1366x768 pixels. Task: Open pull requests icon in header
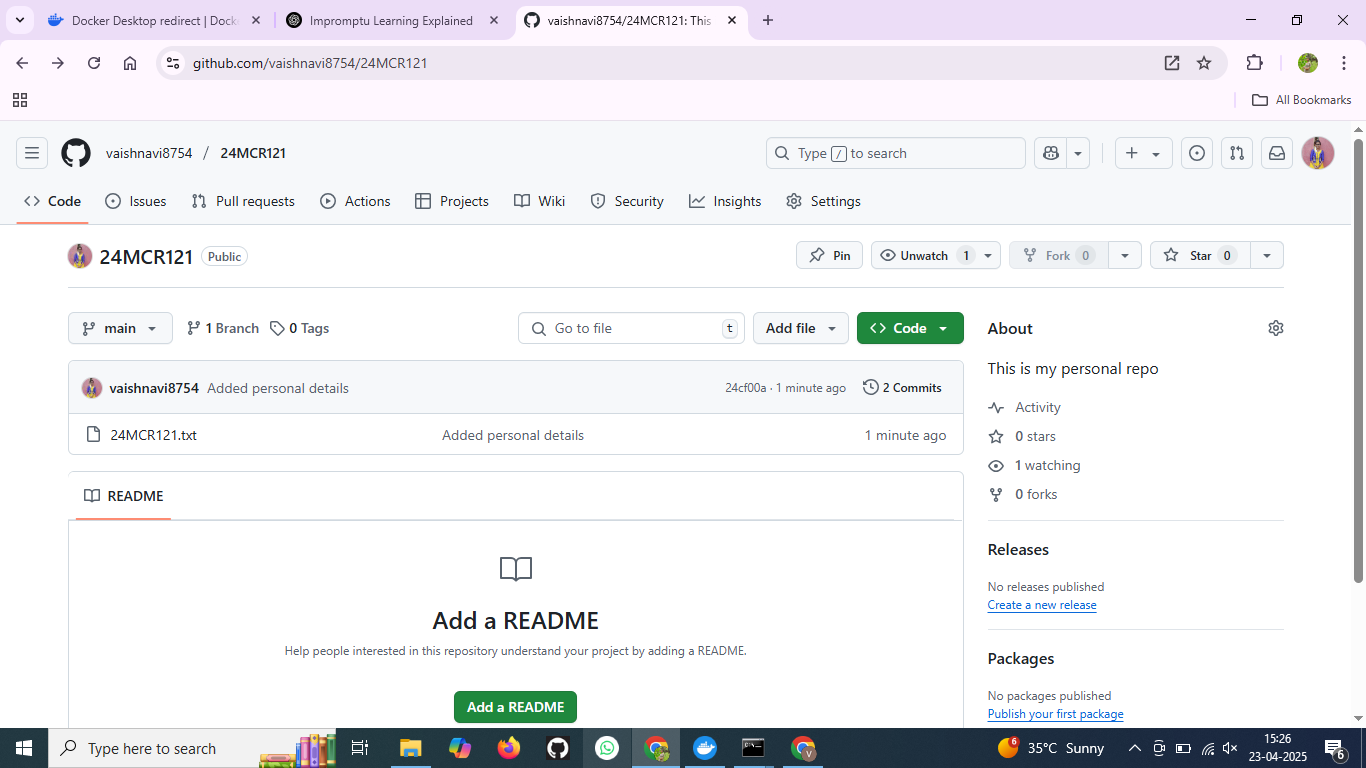click(x=1237, y=153)
